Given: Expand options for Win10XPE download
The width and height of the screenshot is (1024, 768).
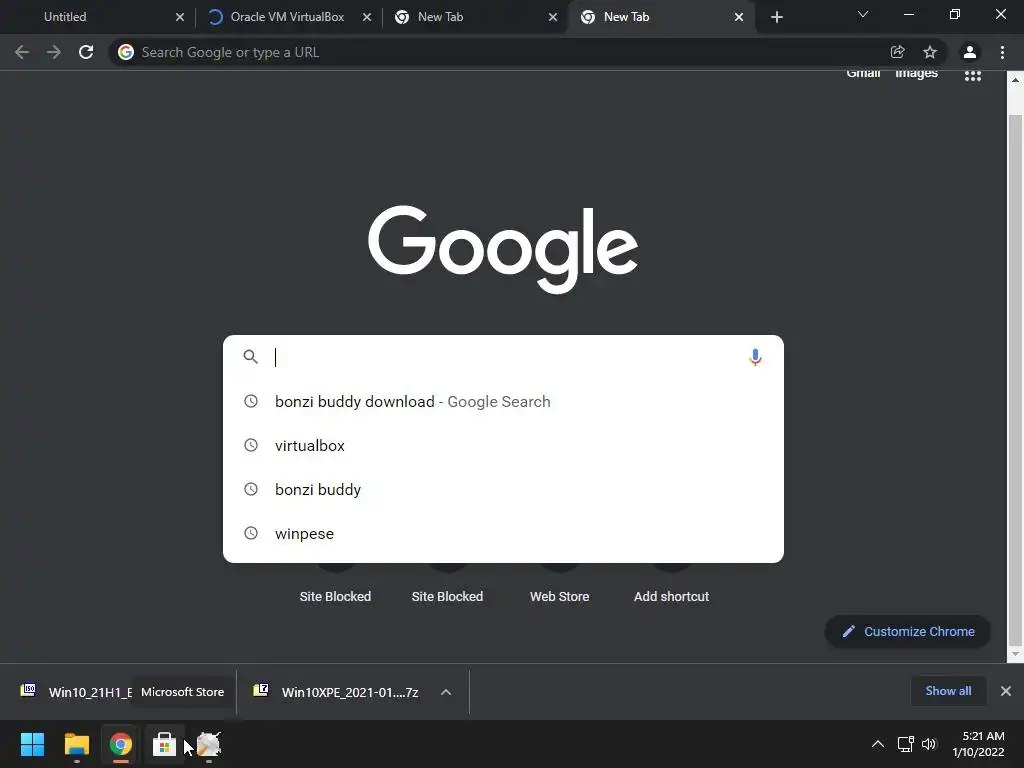Looking at the screenshot, I should point(446,692).
